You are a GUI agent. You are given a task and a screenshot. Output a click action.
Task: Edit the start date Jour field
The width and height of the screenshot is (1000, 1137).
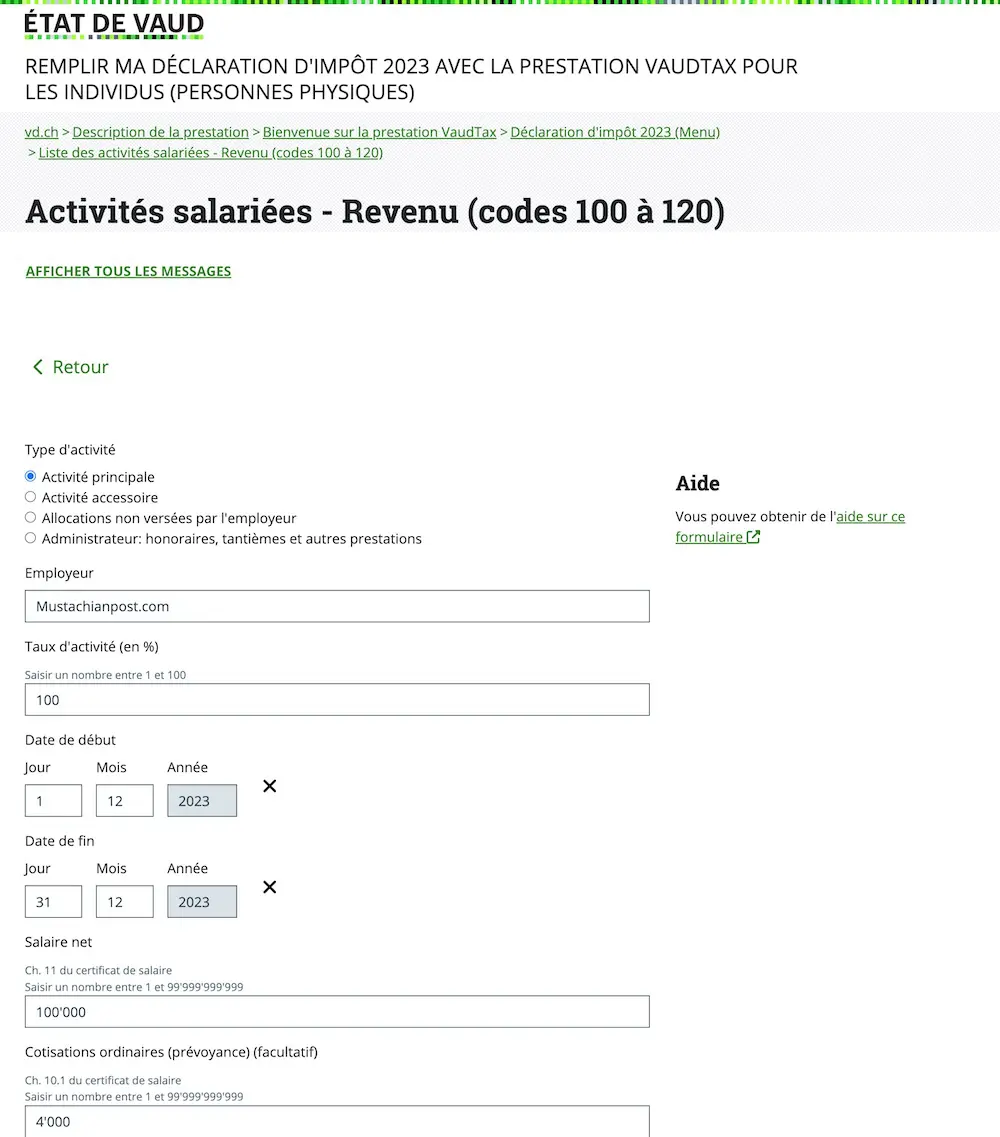click(x=53, y=801)
